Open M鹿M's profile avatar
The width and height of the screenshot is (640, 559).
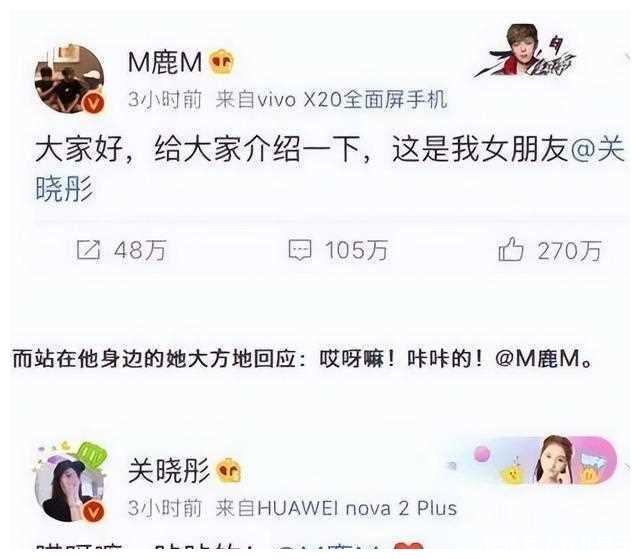click(x=69, y=79)
